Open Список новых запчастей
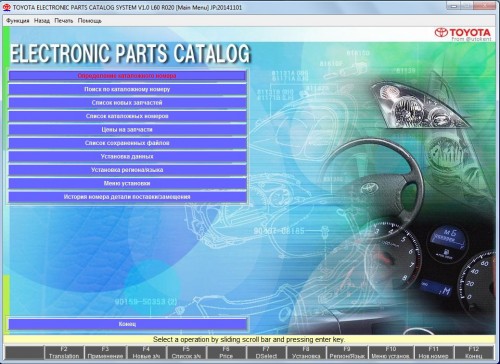This screenshot has height=364, width=500. click(x=127, y=103)
